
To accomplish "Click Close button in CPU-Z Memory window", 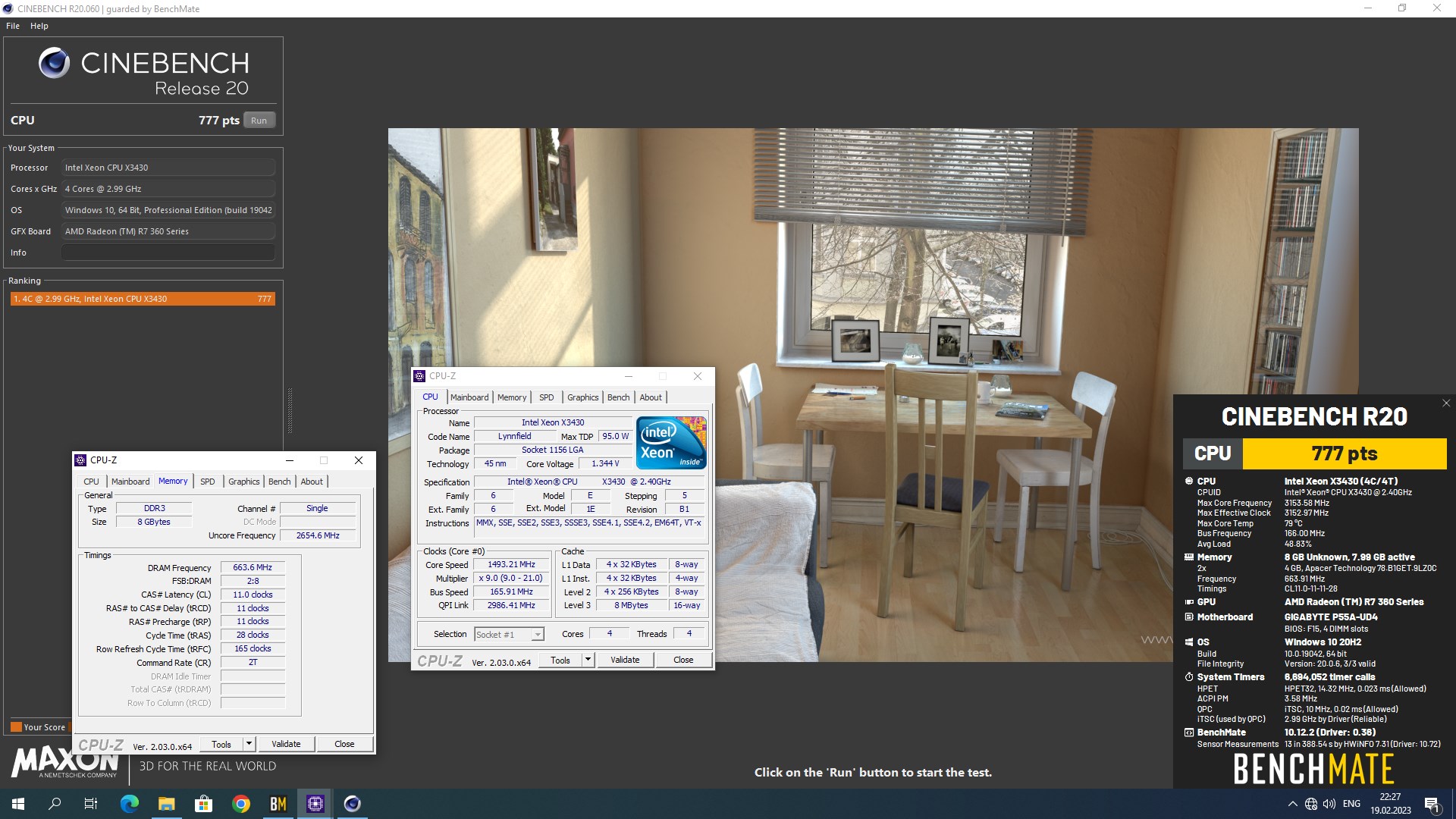I will 344,744.
